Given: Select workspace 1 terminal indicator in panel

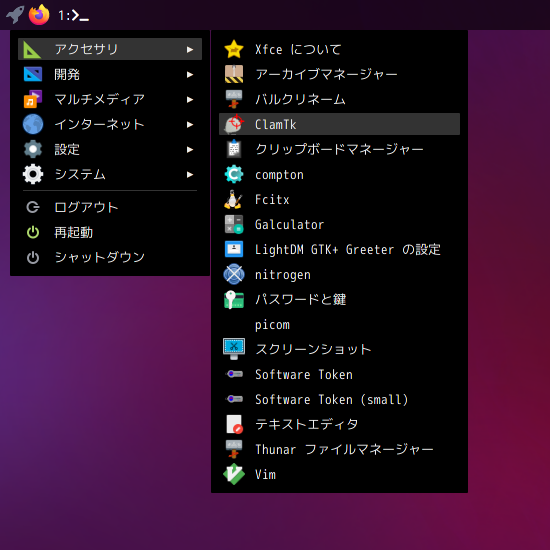Looking at the screenshot, I should tap(73, 15).
